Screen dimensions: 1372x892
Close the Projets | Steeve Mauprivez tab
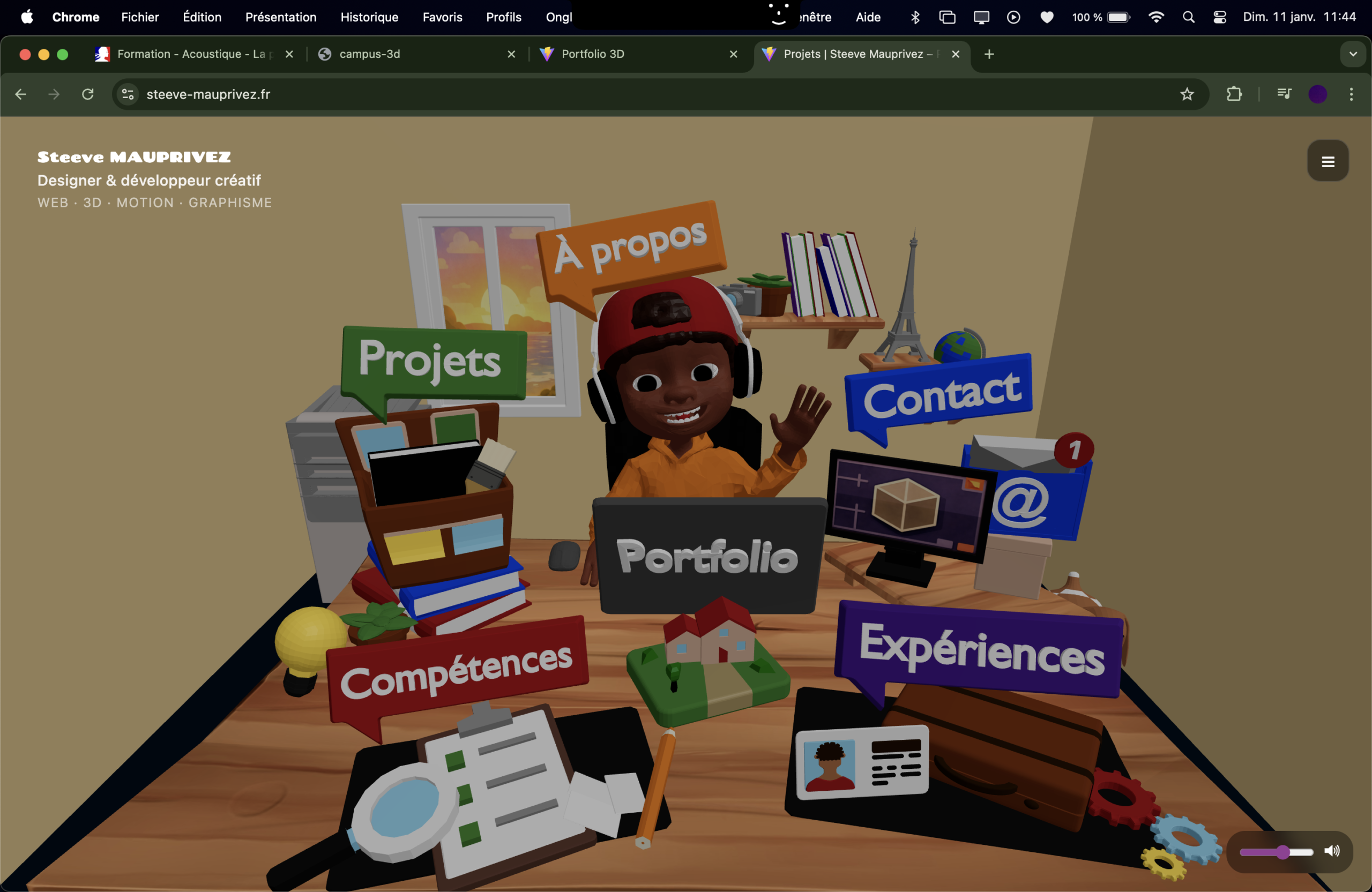click(955, 54)
